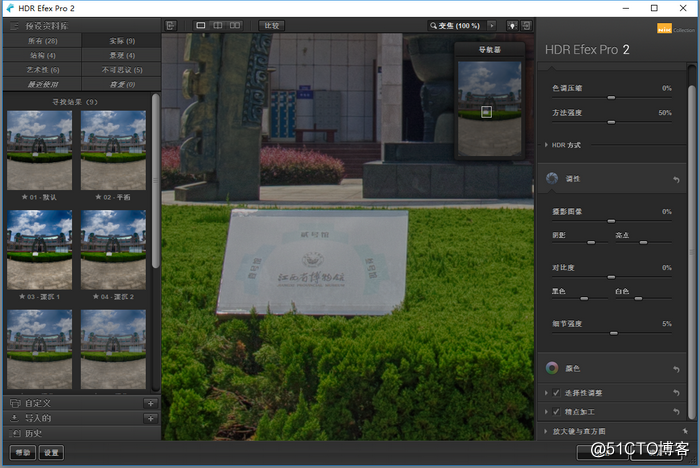
Task: Click the 阴影 shadows slider handle
Action: (x=591, y=242)
